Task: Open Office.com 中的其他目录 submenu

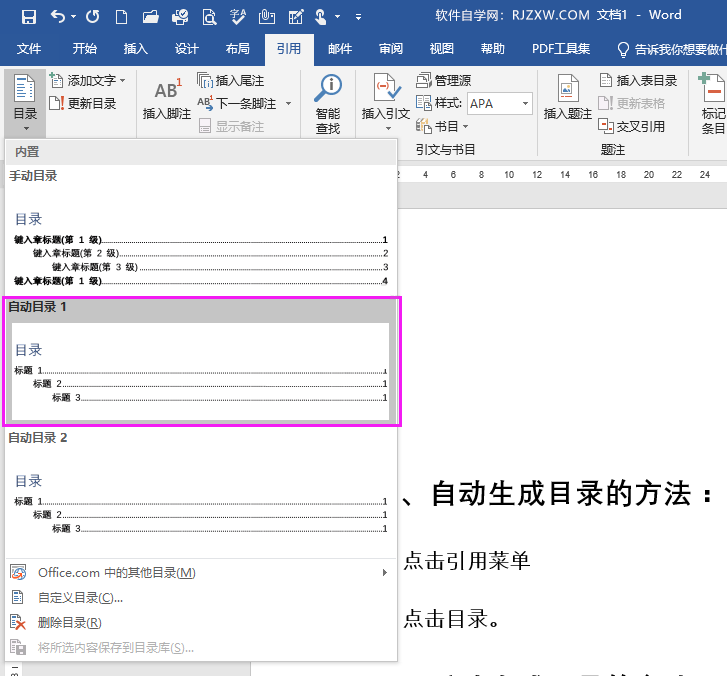Action: coord(201,573)
